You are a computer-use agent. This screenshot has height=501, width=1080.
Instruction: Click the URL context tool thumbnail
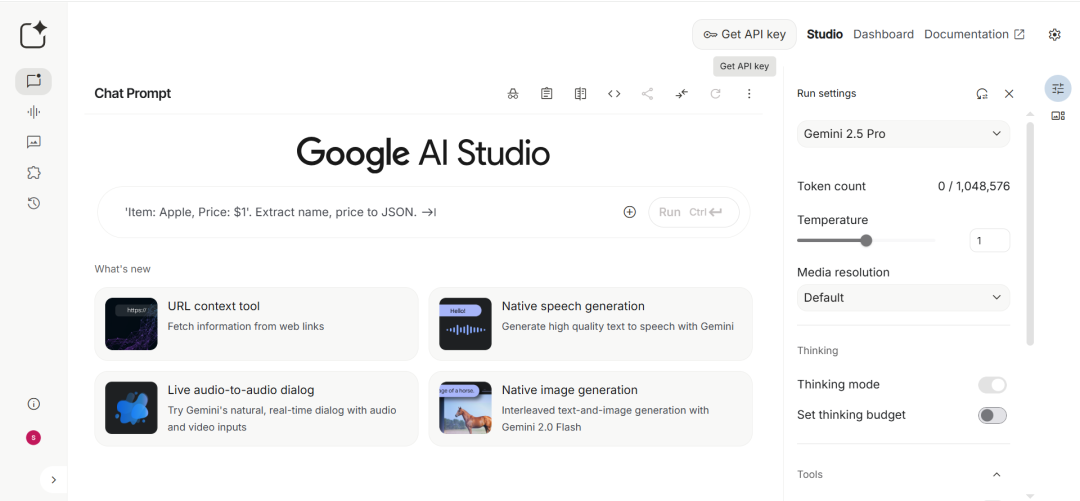(131, 324)
